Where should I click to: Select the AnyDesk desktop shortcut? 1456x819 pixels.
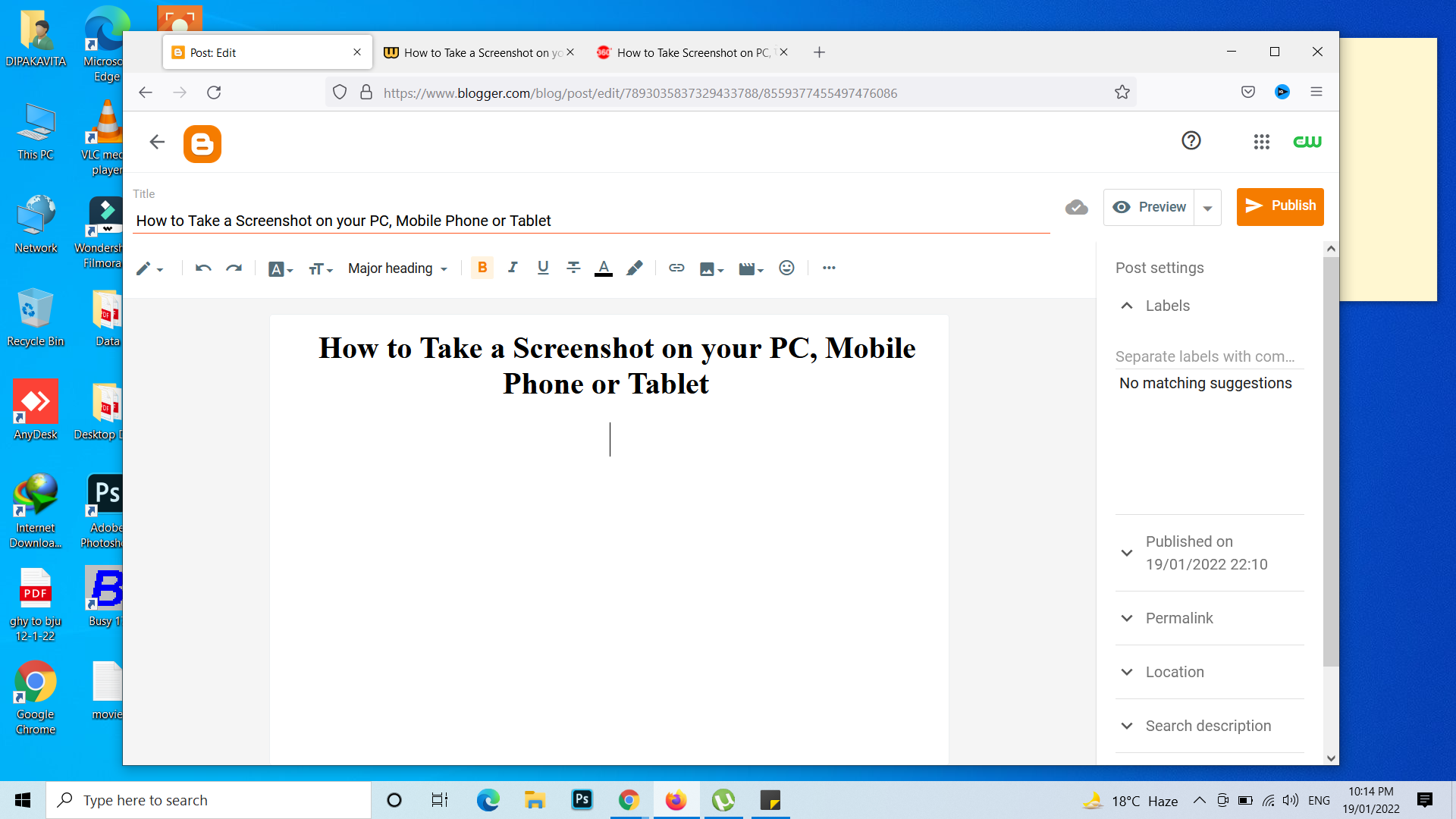pyautogui.click(x=36, y=410)
